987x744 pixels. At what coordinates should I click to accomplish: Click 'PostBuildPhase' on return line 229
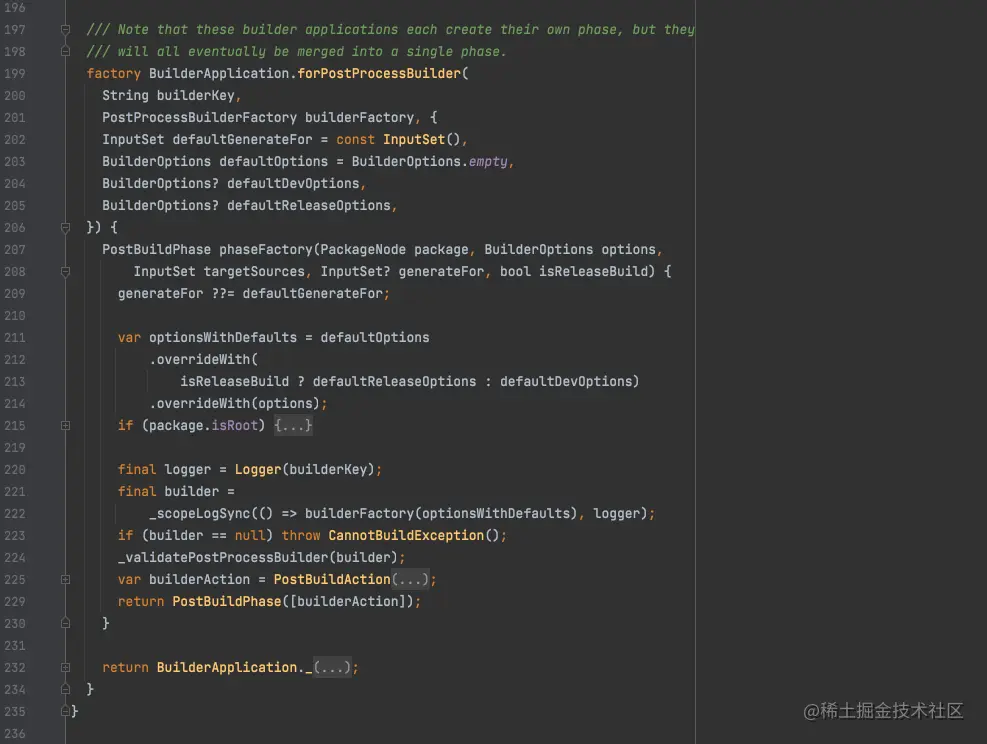227,601
